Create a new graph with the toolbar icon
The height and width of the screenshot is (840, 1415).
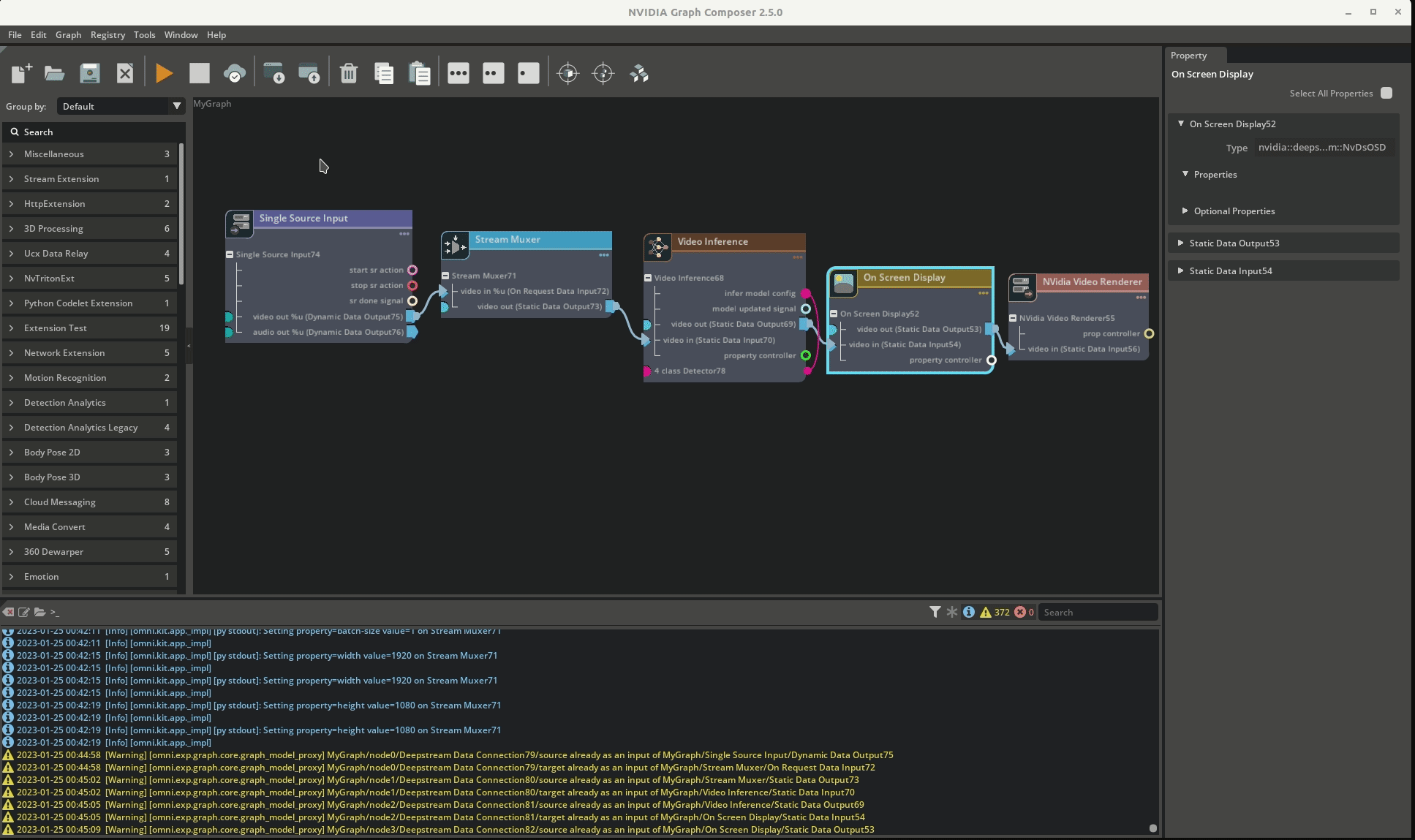pyautogui.click(x=21, y=73)
